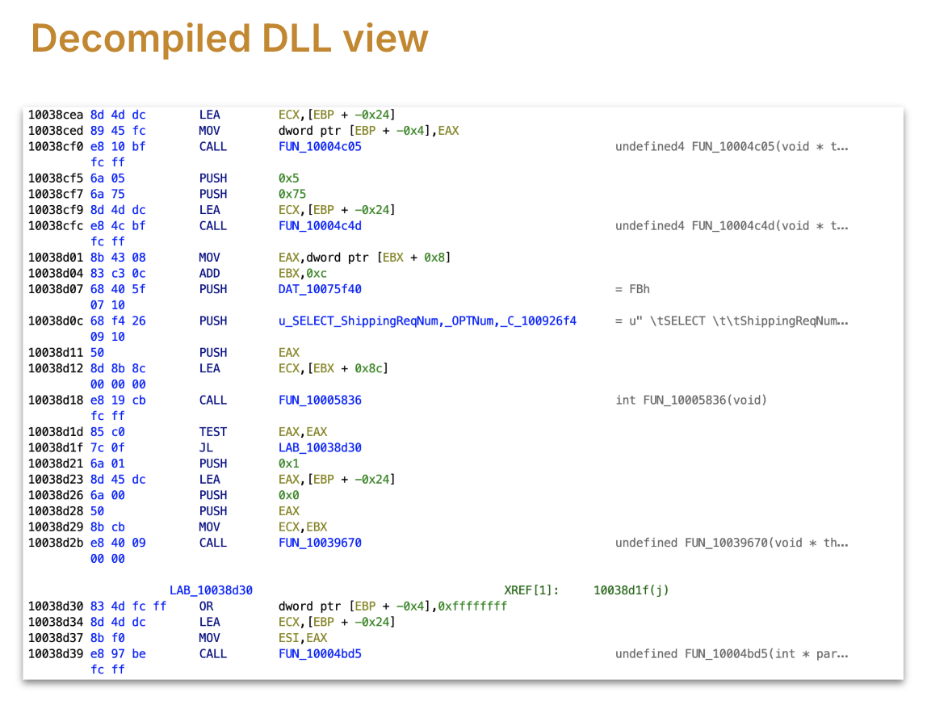Select the OR mnemonic below the label

coord(207,606)
